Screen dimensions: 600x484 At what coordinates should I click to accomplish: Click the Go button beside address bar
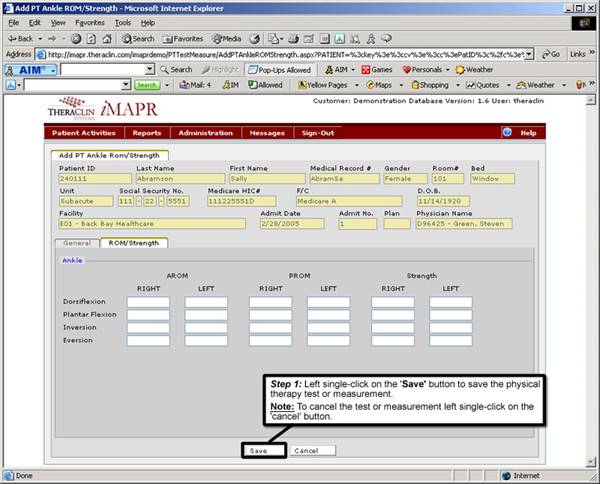(x=551, y=54)
